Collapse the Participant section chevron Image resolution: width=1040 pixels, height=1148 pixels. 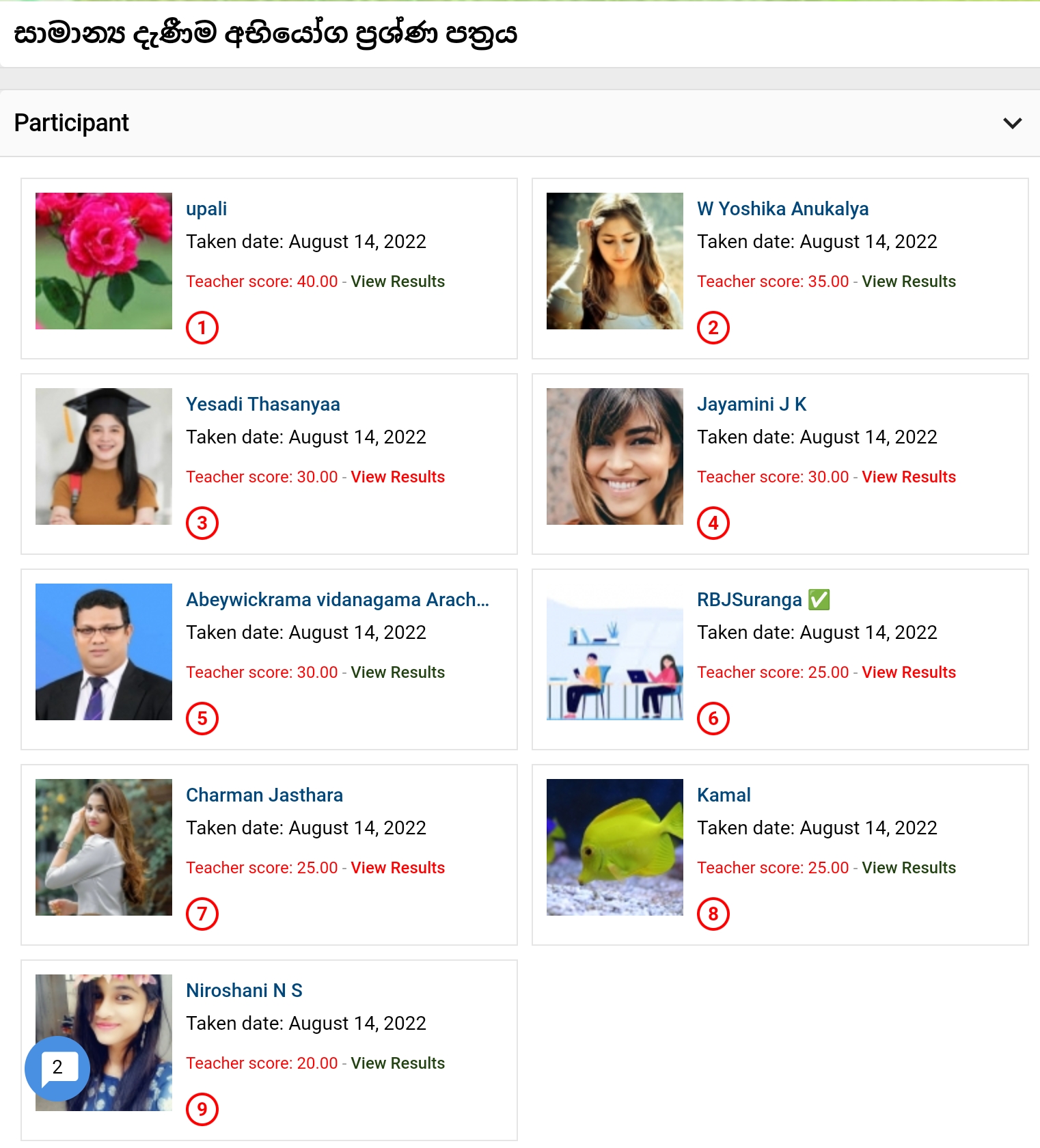tap(1012, 123)
